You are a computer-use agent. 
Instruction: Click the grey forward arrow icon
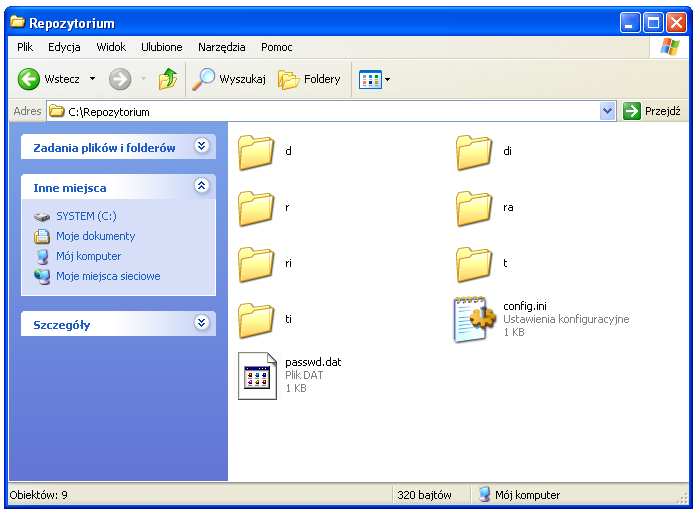[120, 79]
